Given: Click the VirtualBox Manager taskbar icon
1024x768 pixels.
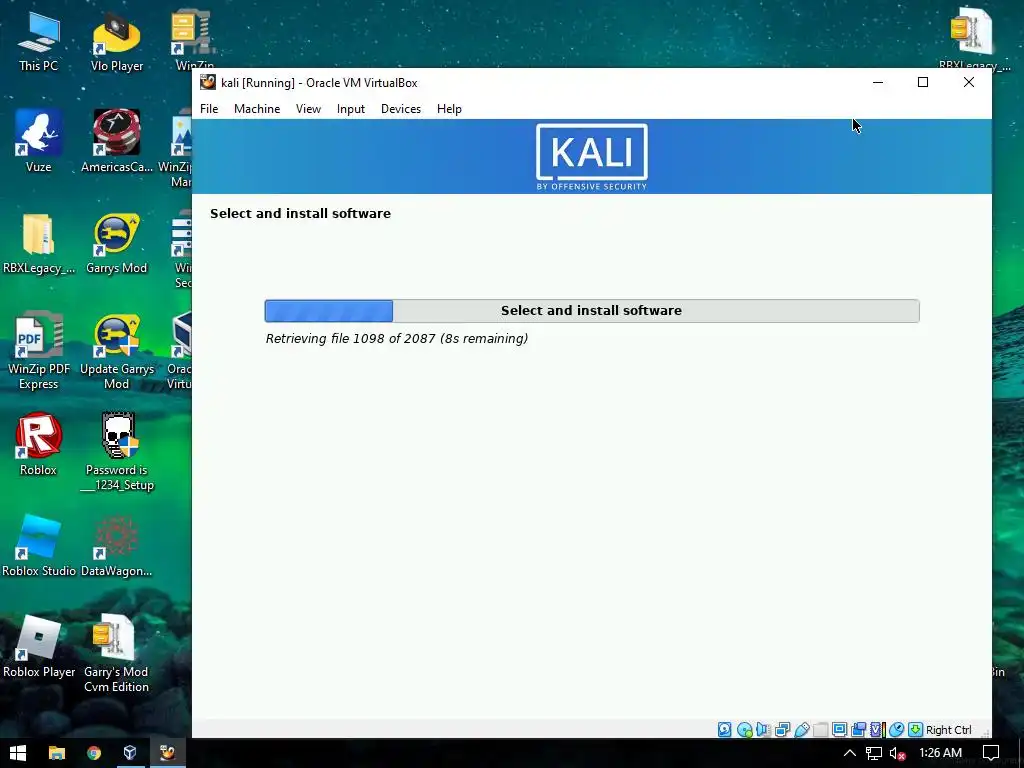Looking at the screenshot, I should click(x=130, y=753).
